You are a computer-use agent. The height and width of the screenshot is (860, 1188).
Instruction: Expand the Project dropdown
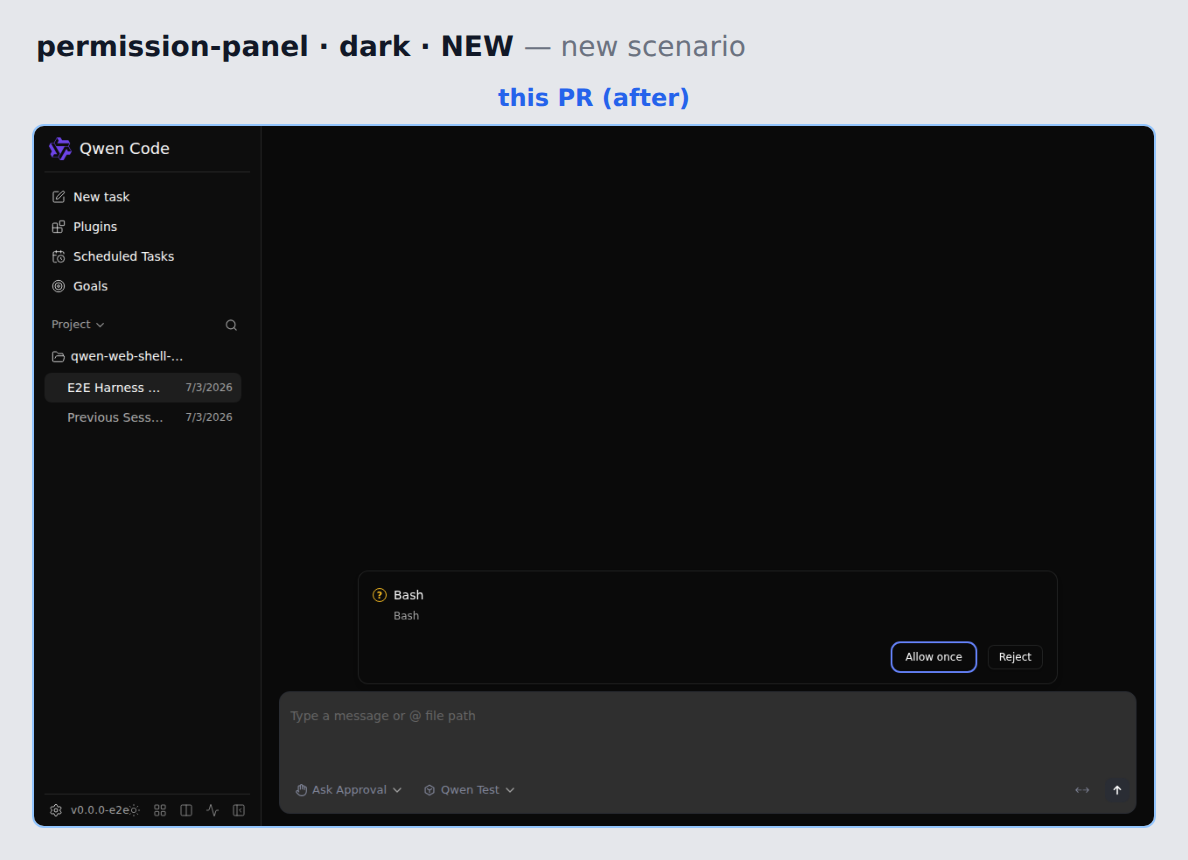pos(78,324)
